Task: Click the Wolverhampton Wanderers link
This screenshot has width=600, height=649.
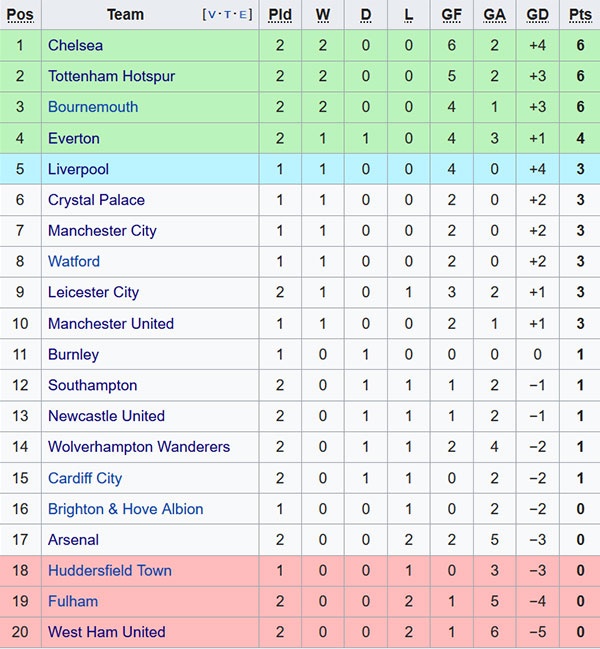Action: tap(139, 447)
